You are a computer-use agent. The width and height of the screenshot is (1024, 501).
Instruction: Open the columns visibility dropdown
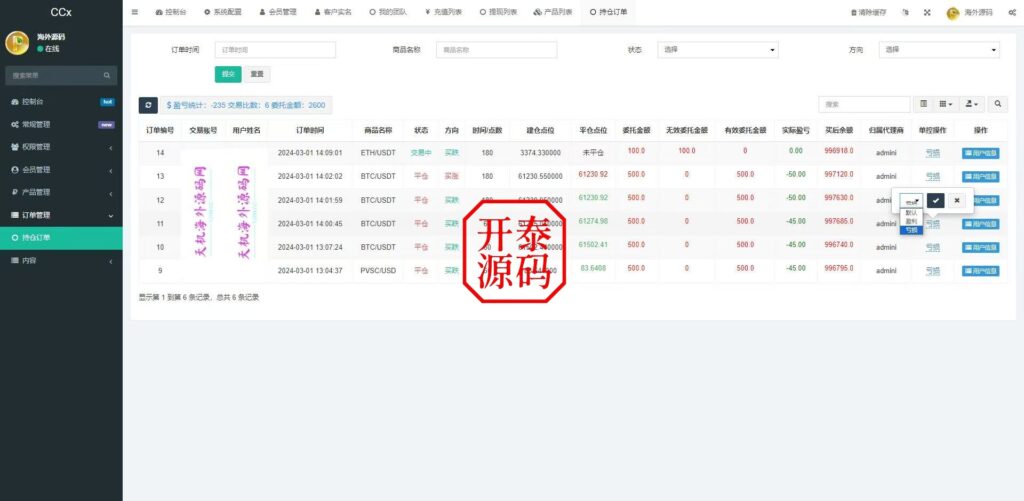pos(945,104)
